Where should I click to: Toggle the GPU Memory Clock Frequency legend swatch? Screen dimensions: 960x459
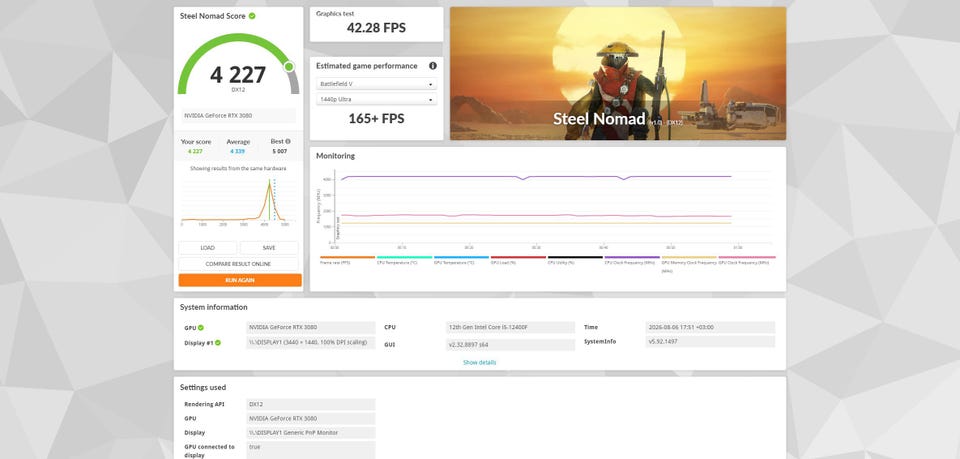pyautogui.click(x=689, y=257)
